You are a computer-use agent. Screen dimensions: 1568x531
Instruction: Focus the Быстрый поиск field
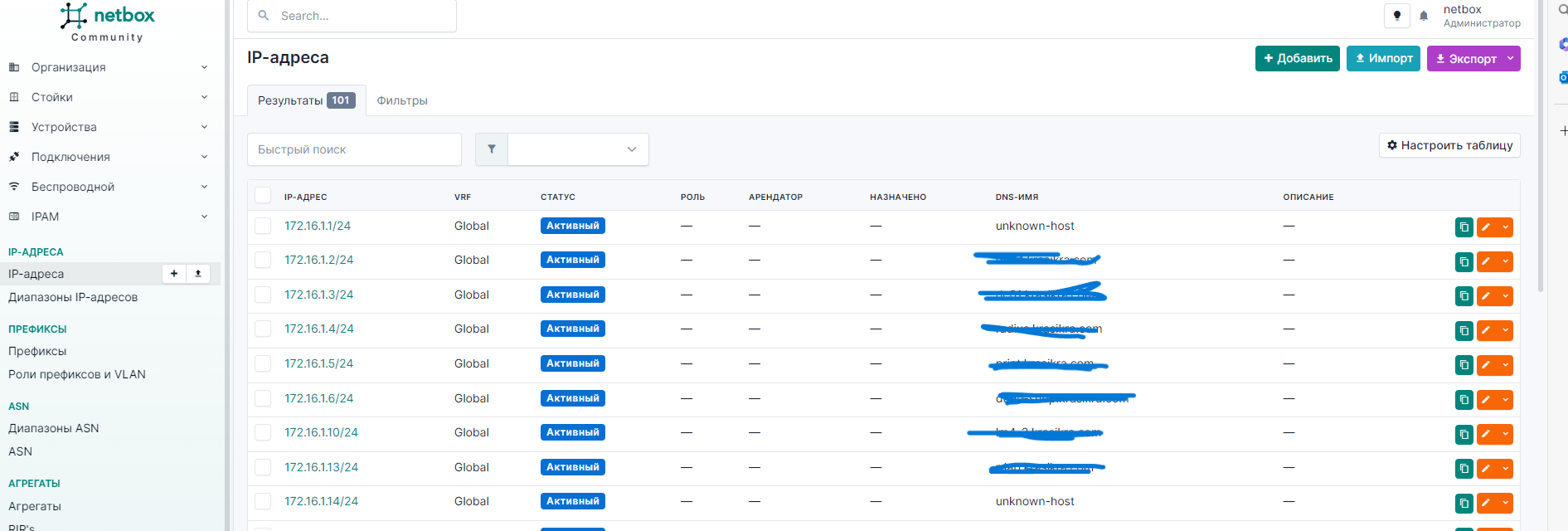pyautogui.click(x=354, y=149)
